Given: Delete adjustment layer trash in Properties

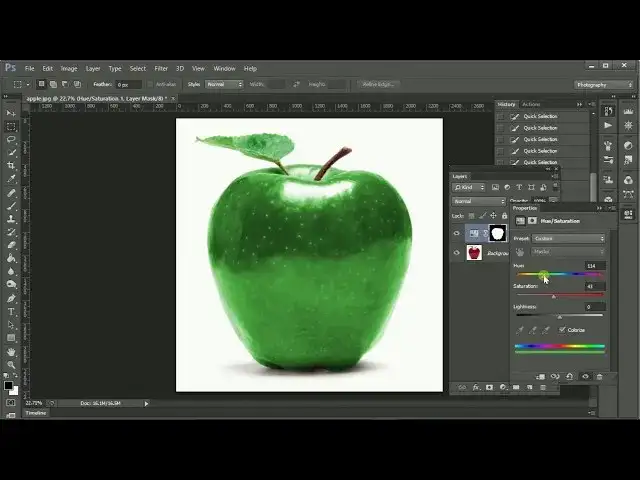Looking at the screenshot, I should pos(599,376).
